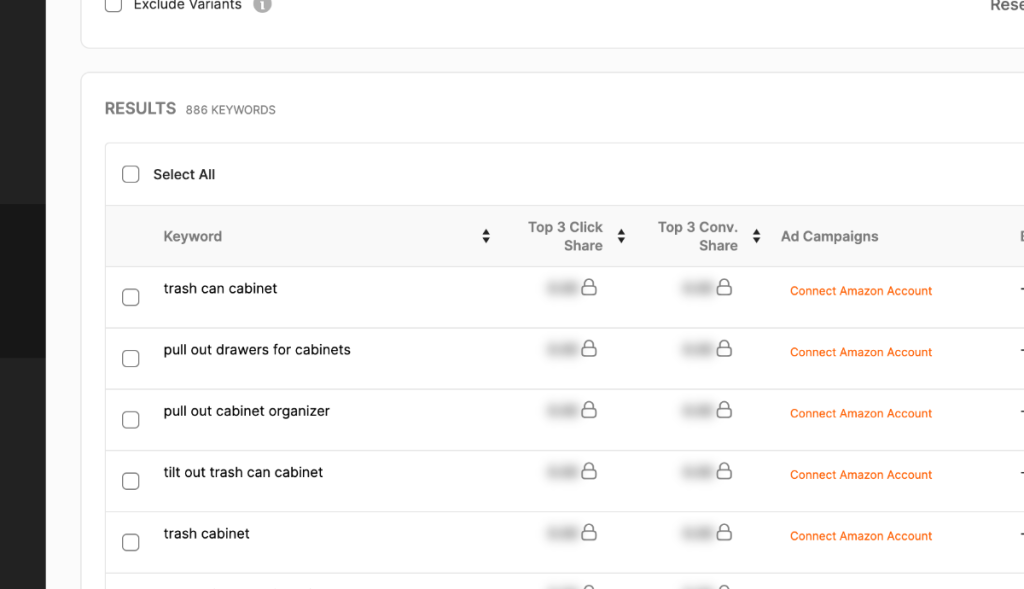
Task: Click conv-share lock for trash cabinet row
Action: coord(724,532)
